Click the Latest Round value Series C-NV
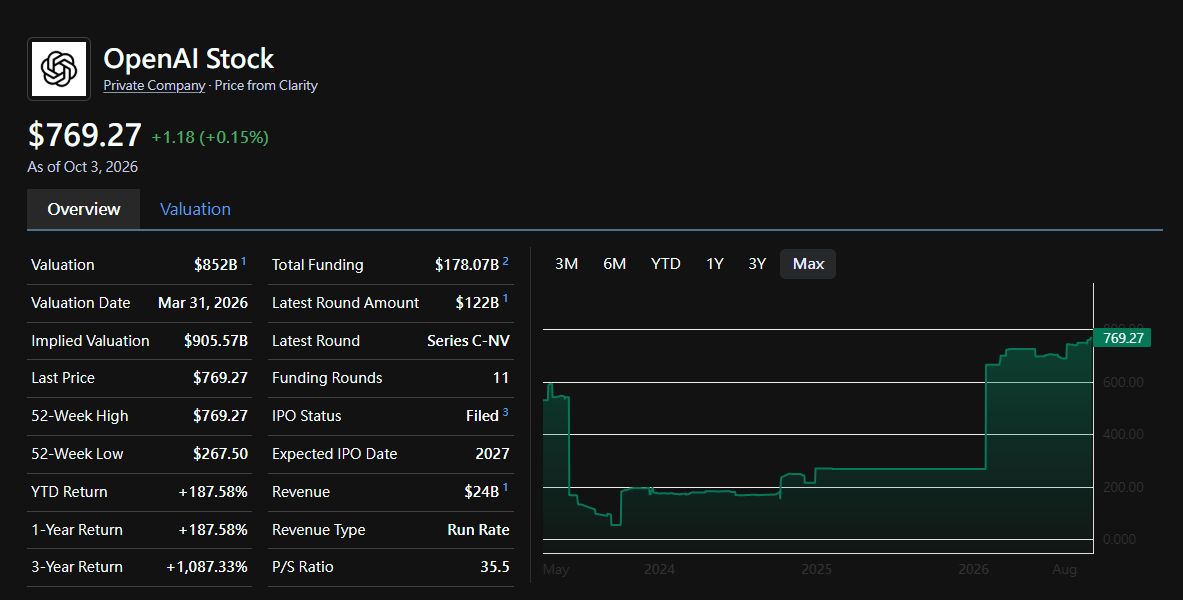 point(469,340)
